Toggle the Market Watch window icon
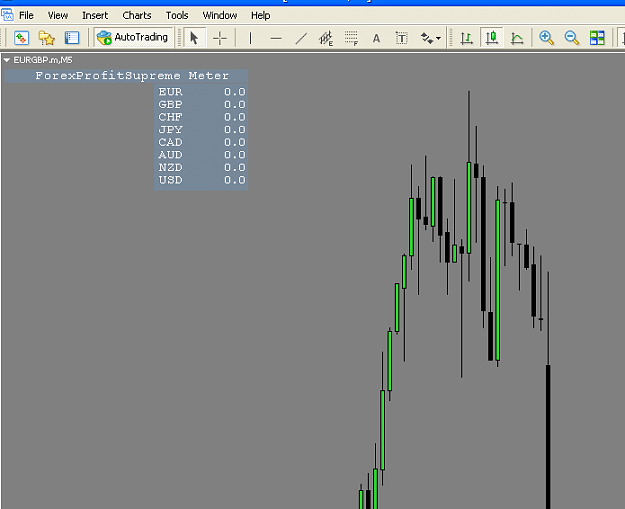The image size is (625, 509). [x=72, y=38]
